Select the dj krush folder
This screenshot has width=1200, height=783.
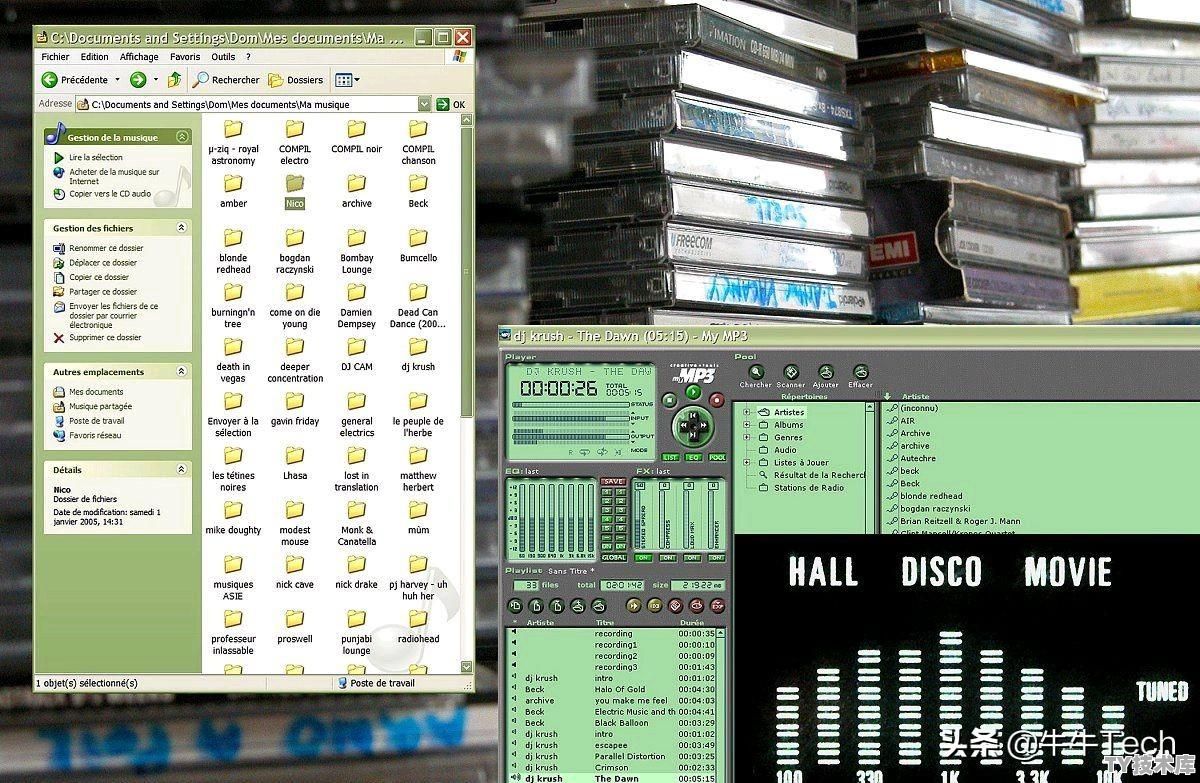click(418, 353)
